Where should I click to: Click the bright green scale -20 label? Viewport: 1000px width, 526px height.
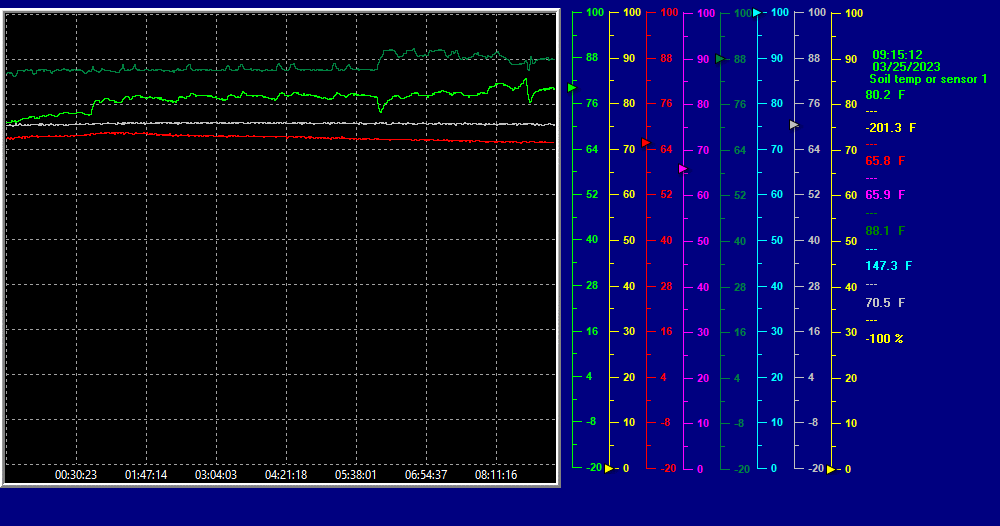[594, 467]
